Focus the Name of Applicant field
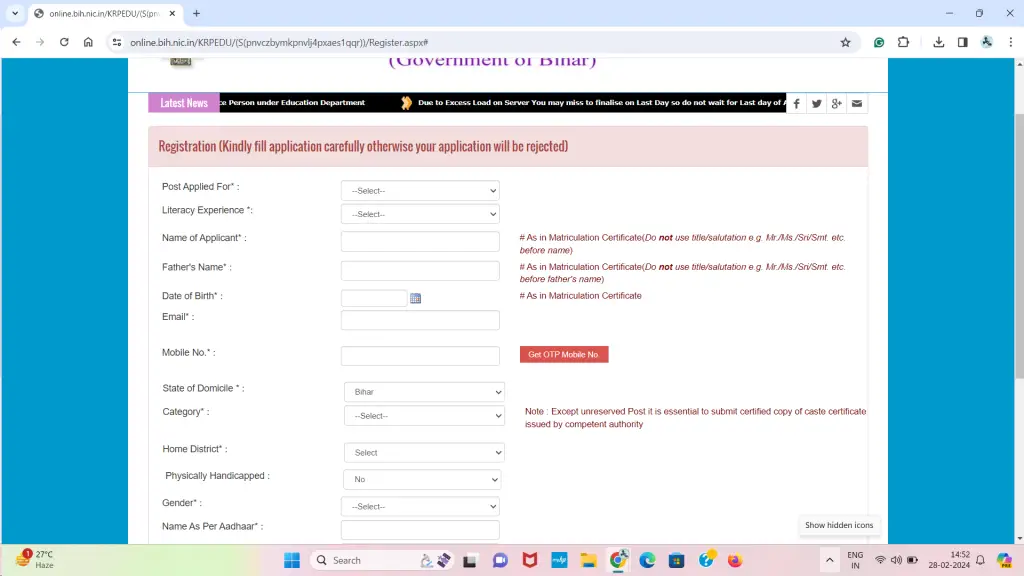This screenshot has width=1024, height=576. tap(420, 242)
